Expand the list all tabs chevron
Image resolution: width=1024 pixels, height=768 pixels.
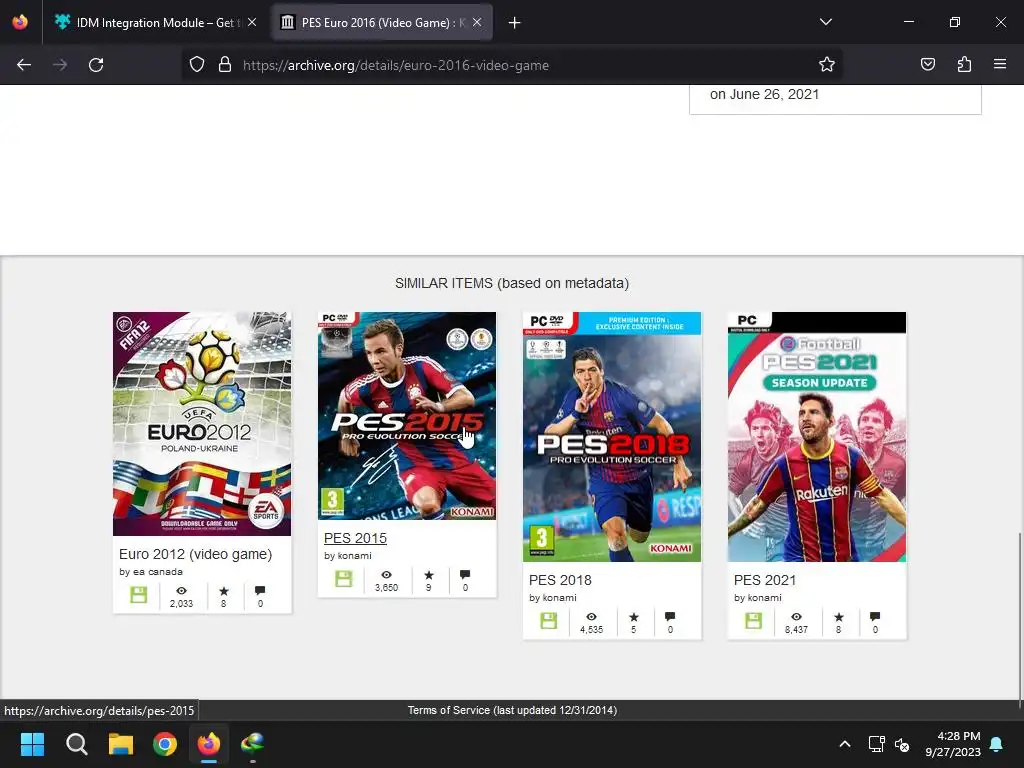coord(825,22)
